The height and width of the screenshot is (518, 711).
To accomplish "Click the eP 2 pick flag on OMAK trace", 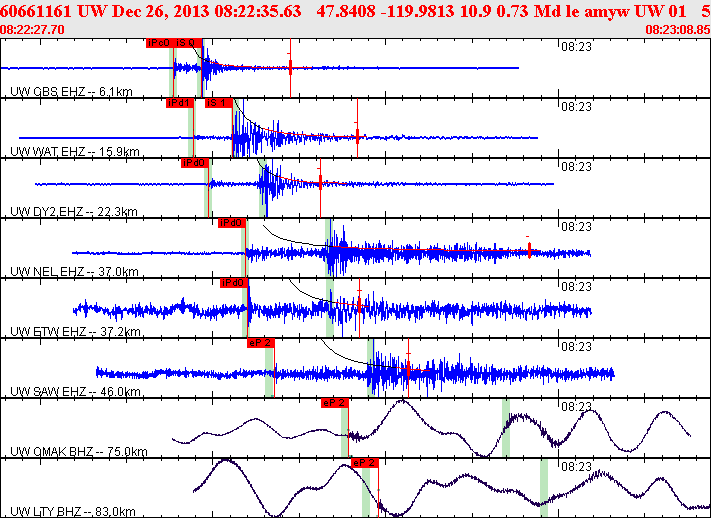I will pos(335,403).
